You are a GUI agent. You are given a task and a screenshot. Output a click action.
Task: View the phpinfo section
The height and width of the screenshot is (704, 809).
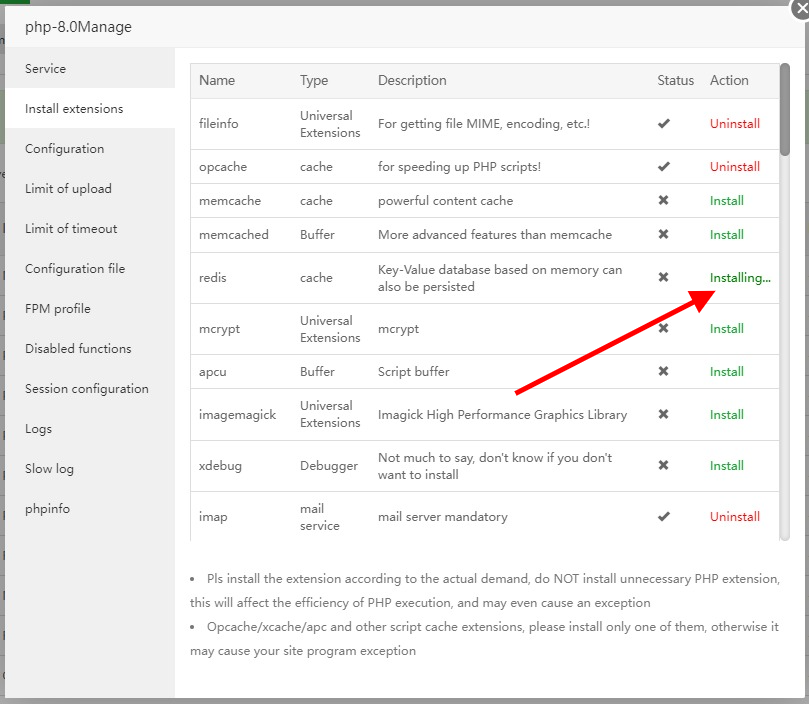coord(48,509)
